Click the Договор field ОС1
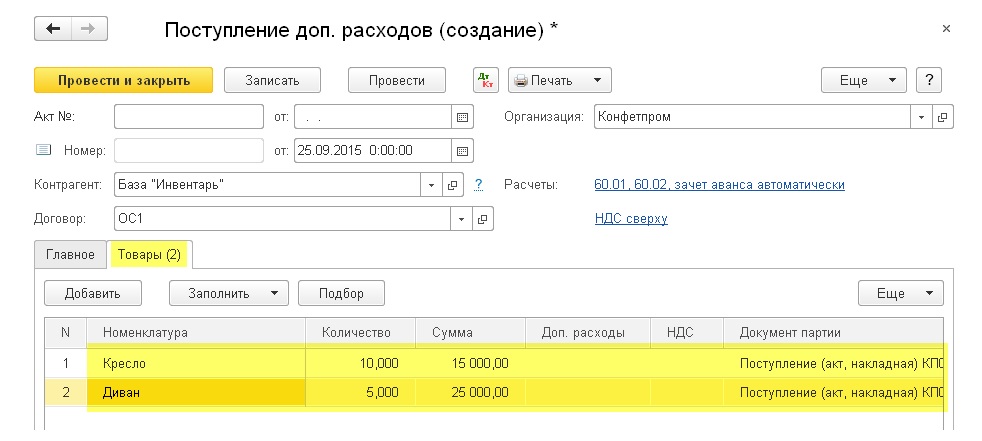The image size is (982, 441). pyautogui.click(x=282, y=219)
